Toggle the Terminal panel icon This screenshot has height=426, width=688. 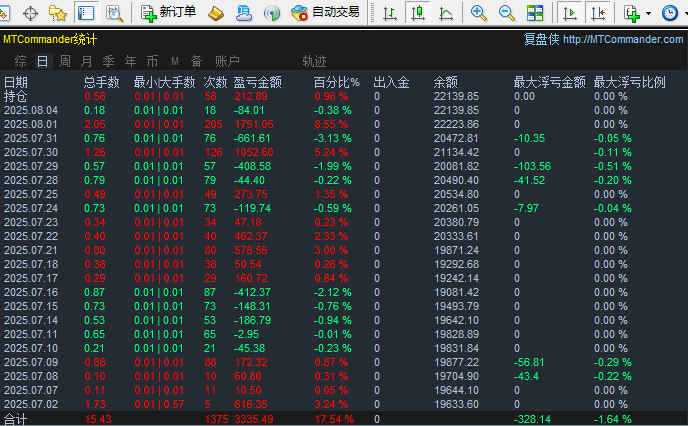(x=86, y=13)
